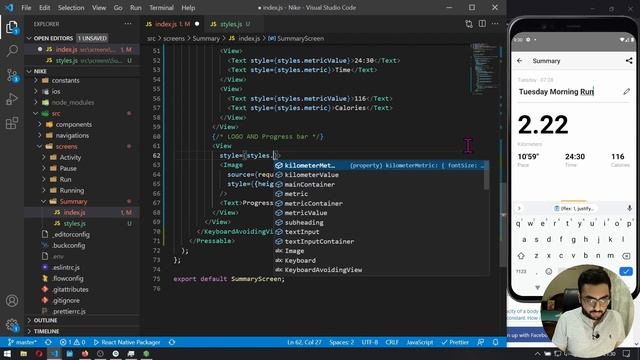Image resolution: width=640 pixels, height=360 pixels.
Task: Tap the blue checkmark key on phone keyboard
Action: (626, 271)
